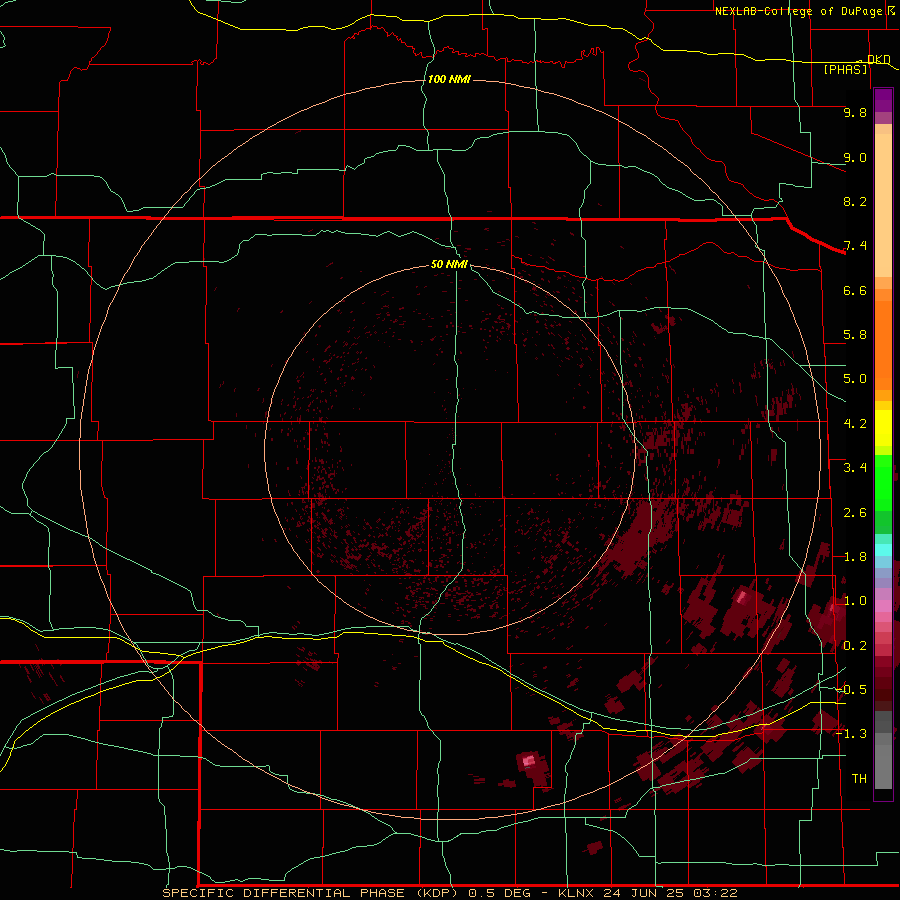The width and height of the screenshot is (900, 900).
Task: Click the 3.4 value on the color scale
Action: (x=855, y=468)
